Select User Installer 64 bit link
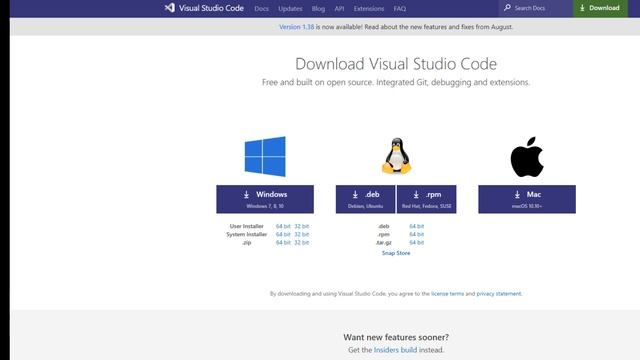The image size is (640, 360). 283,226
